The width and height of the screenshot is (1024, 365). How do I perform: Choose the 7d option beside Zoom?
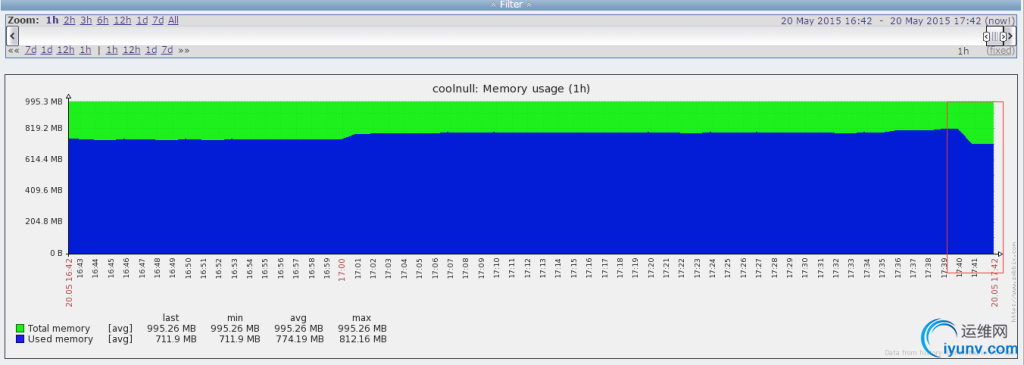click(x=158, y=20)
